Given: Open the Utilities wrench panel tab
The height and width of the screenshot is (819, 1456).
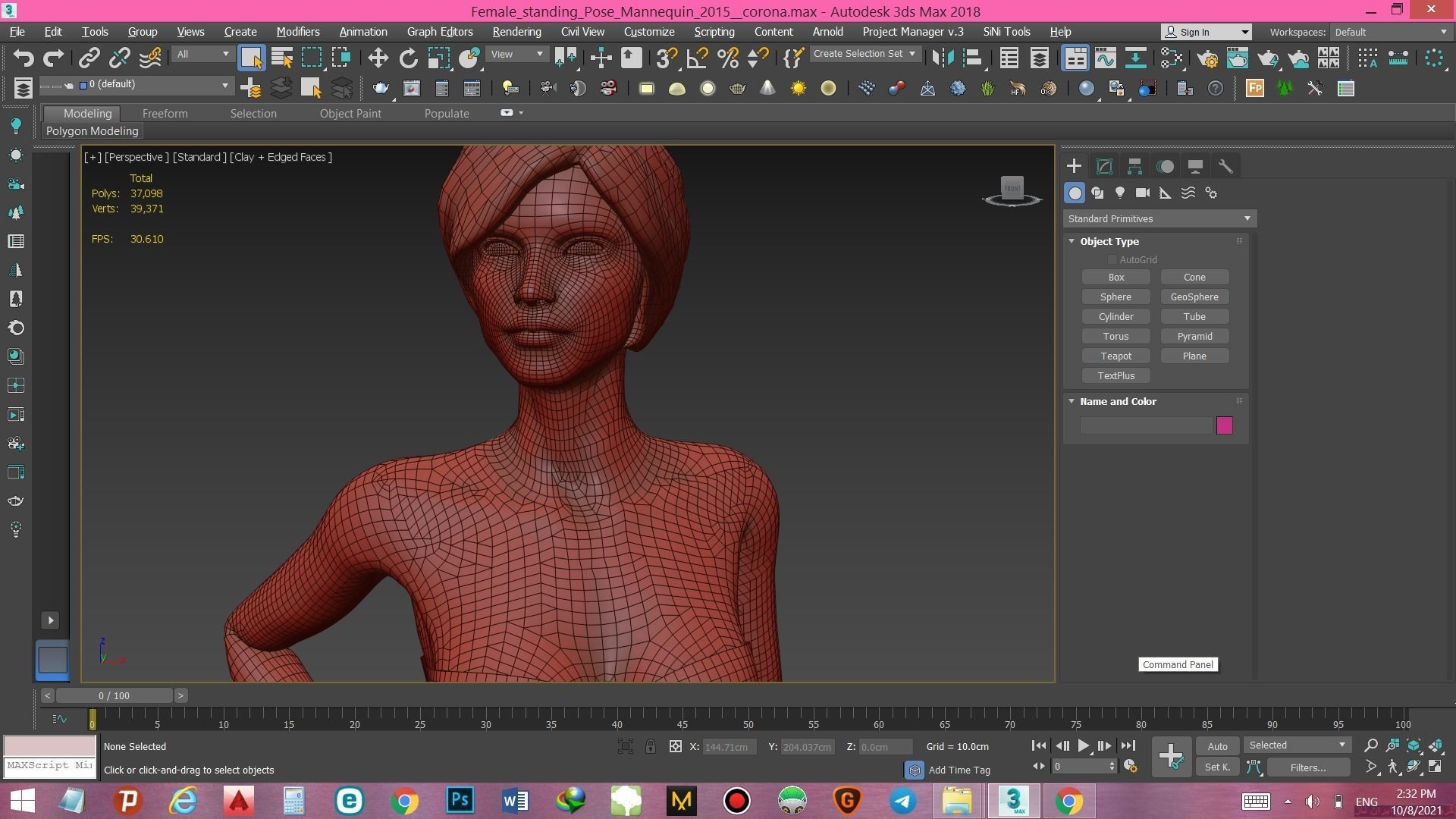Looking at the screenshot, I should pyautogui.click(x=1225, y=166).
